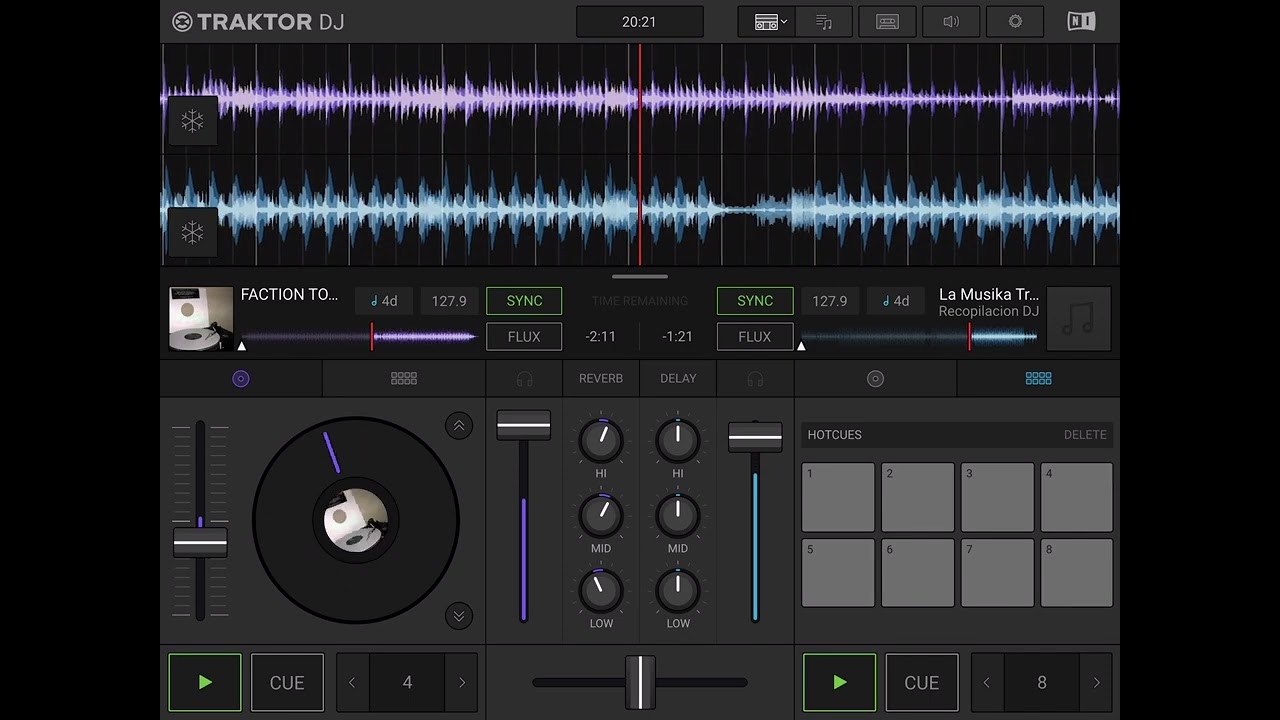Viewport: 1280px width, 720px height.
Task: Trigger hotcue pad 8
Action: coord(1077,573)
